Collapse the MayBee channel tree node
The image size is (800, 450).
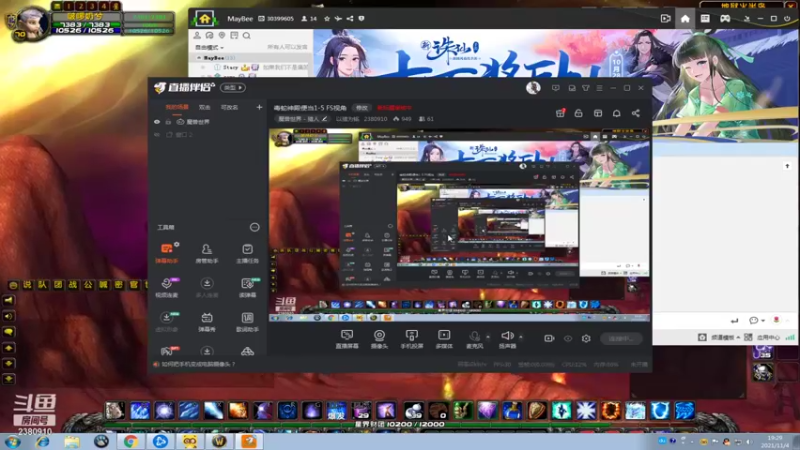pyautogui.click(x=199, y=58)
